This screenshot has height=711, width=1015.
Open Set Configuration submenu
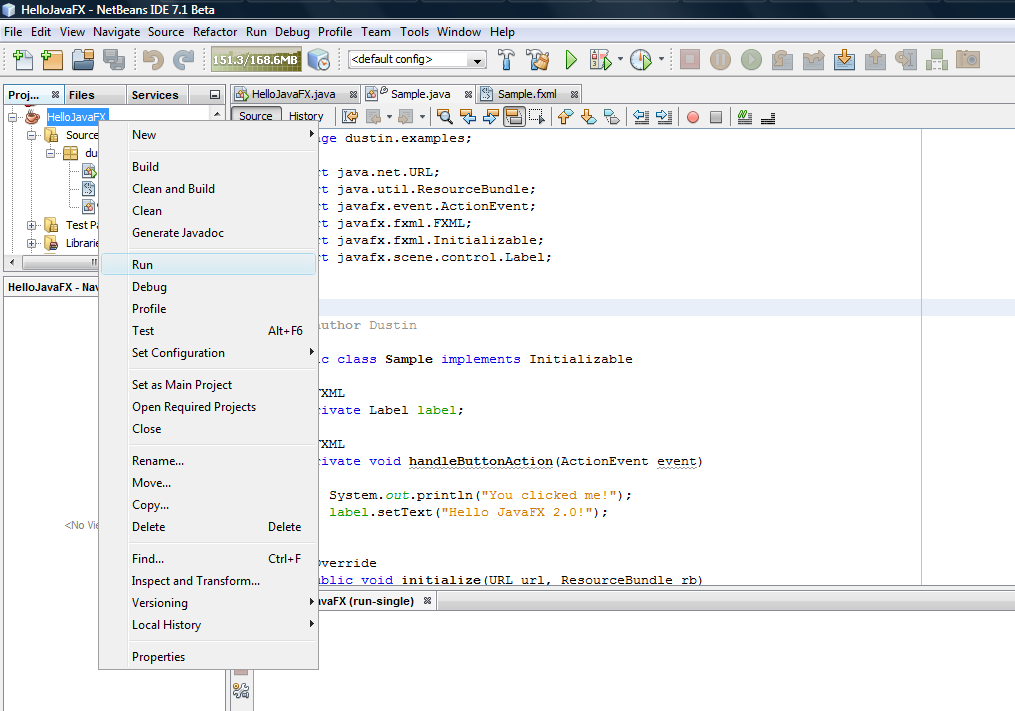click(208, 353)
